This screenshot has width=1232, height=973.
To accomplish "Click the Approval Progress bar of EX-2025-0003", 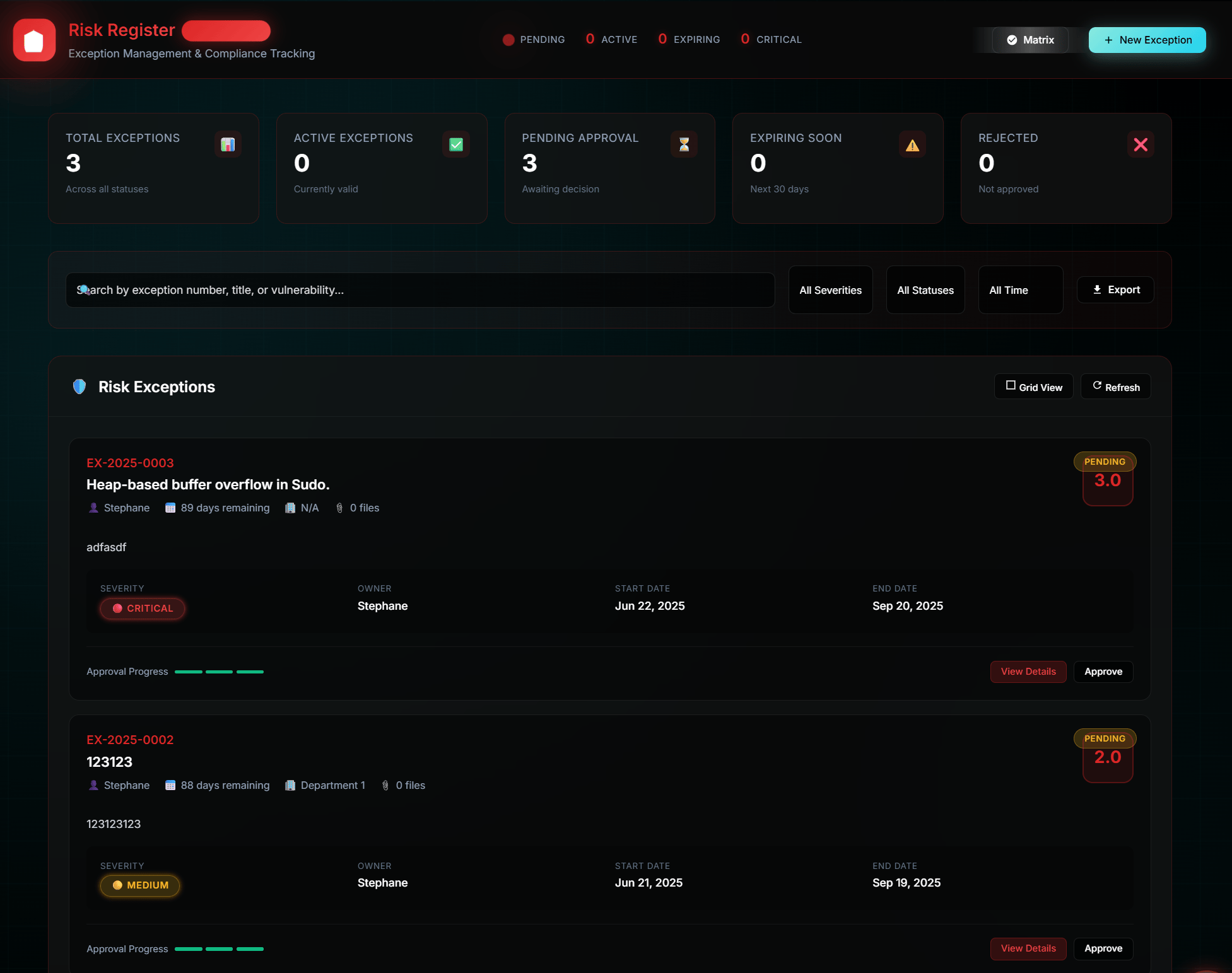I will click(x=219, y=672).
